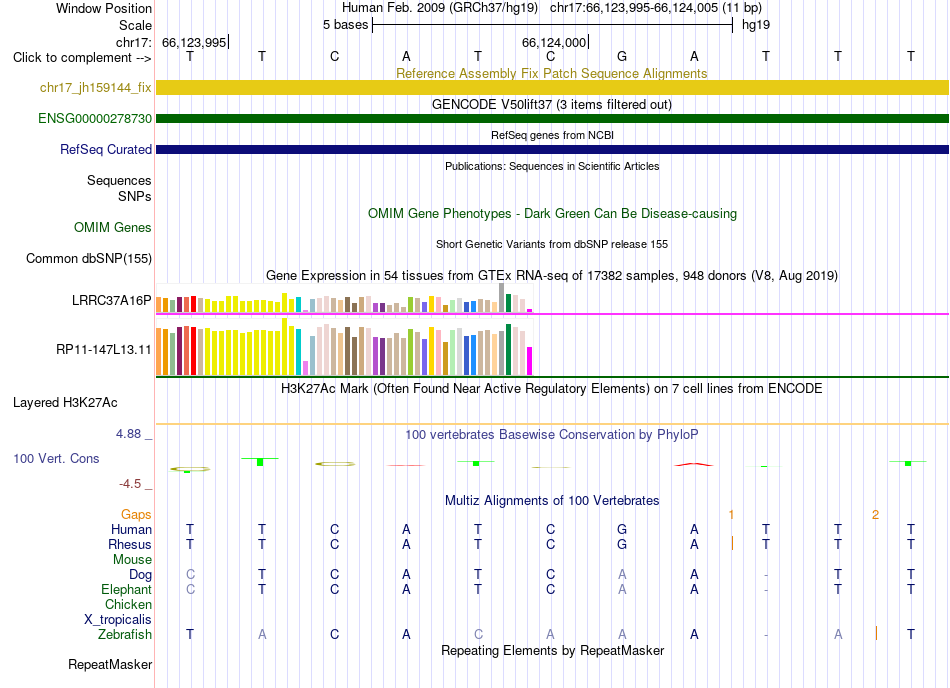
Task: Click the 66,123,995 position marker
Action: tap(194, 42)
